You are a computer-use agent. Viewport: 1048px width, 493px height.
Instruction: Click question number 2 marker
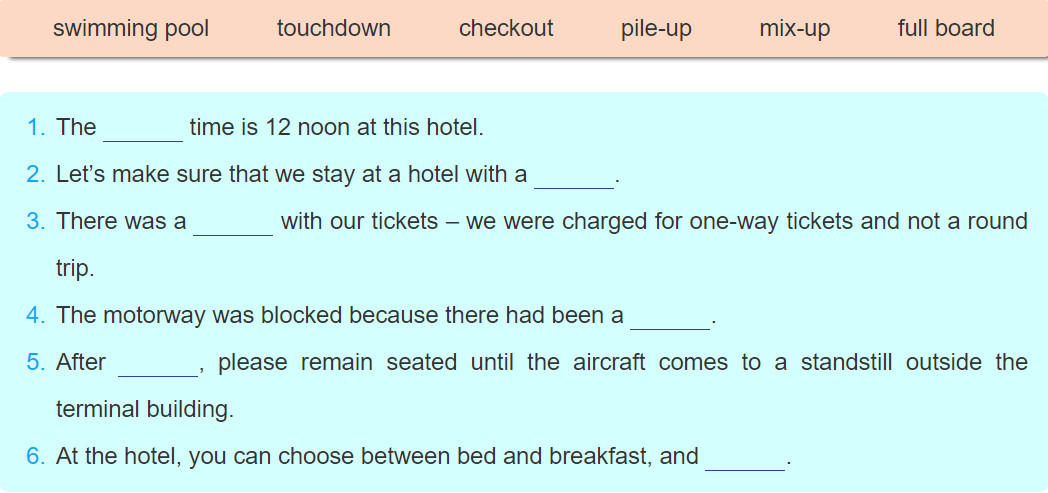pyautogui.click(x=35, y=175)
